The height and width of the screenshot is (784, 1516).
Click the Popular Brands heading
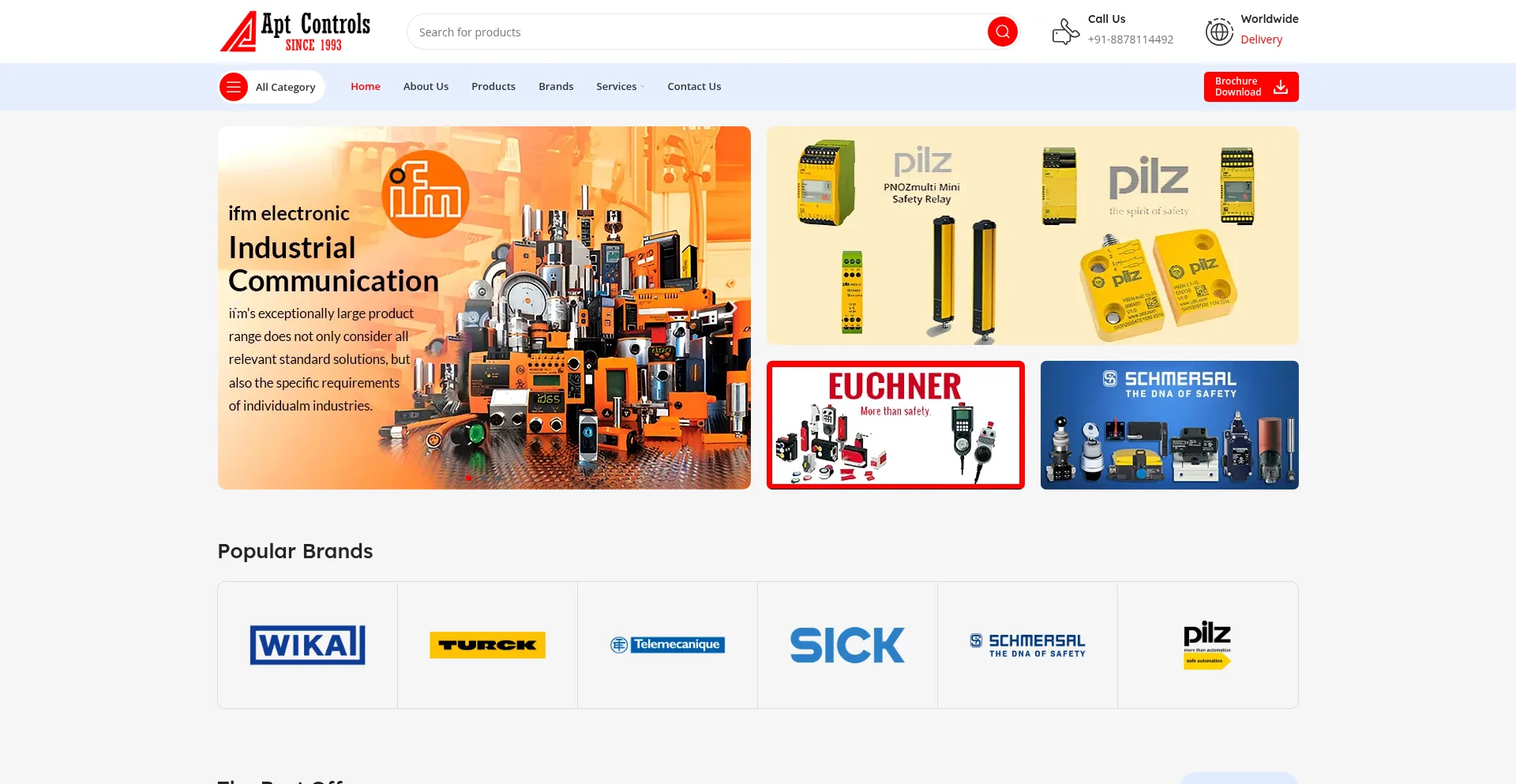click(x=295, y=551)
